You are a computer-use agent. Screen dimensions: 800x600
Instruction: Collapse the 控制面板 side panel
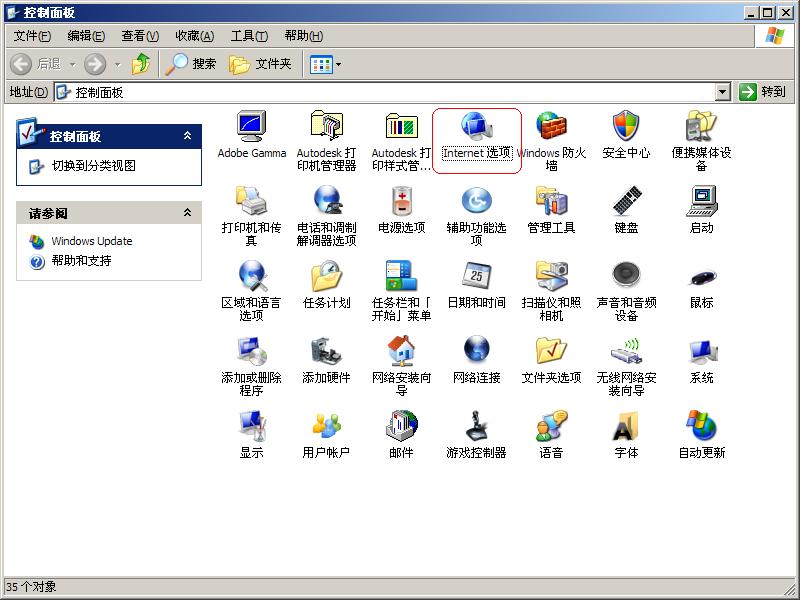[x=188, y=136]
